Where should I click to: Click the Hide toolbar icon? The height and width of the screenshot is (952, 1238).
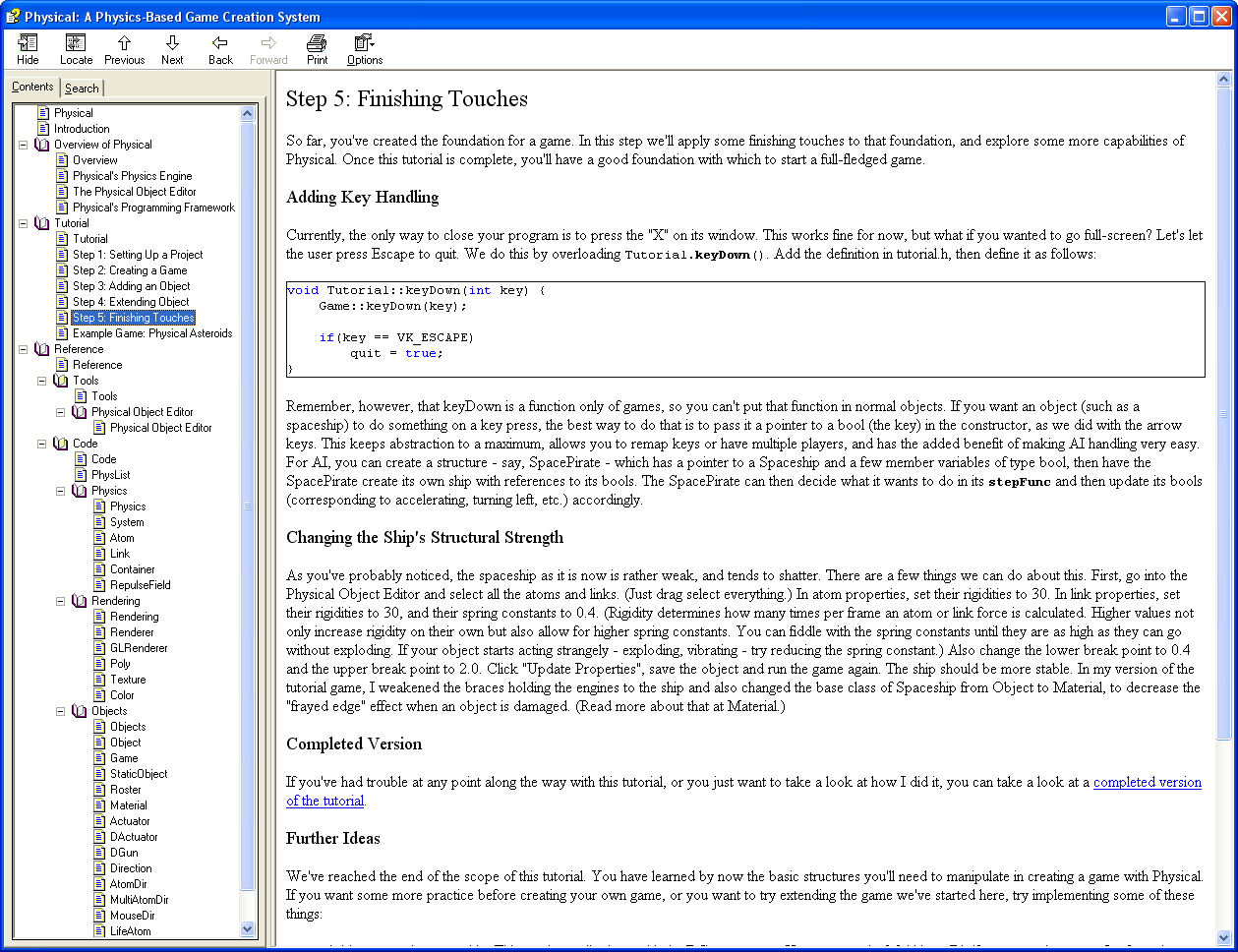[28, 43]
